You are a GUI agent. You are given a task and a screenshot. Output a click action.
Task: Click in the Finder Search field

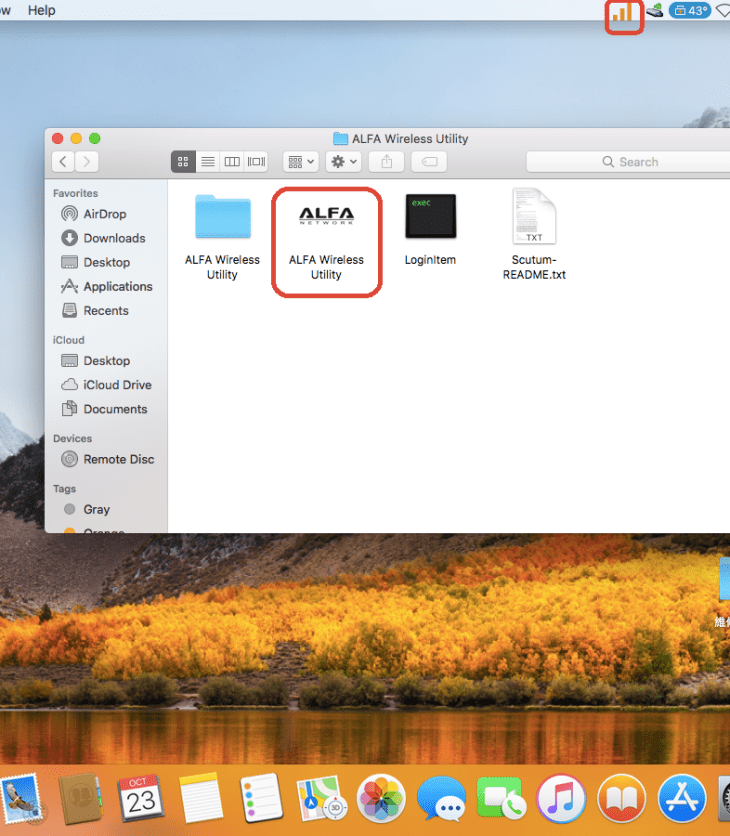pyautogui.click(x=630, y=161)
